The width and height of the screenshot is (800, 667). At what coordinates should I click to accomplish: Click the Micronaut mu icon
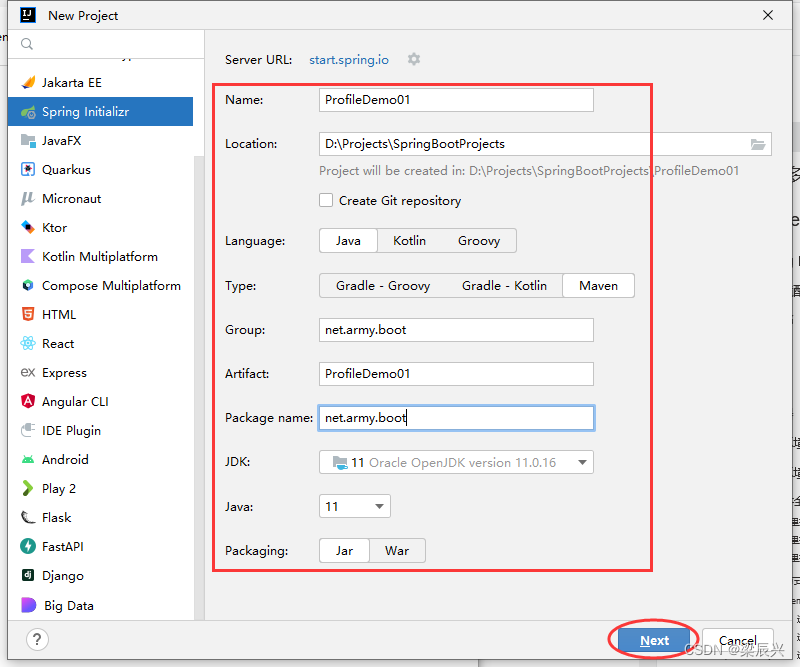(x=28, y=199)
